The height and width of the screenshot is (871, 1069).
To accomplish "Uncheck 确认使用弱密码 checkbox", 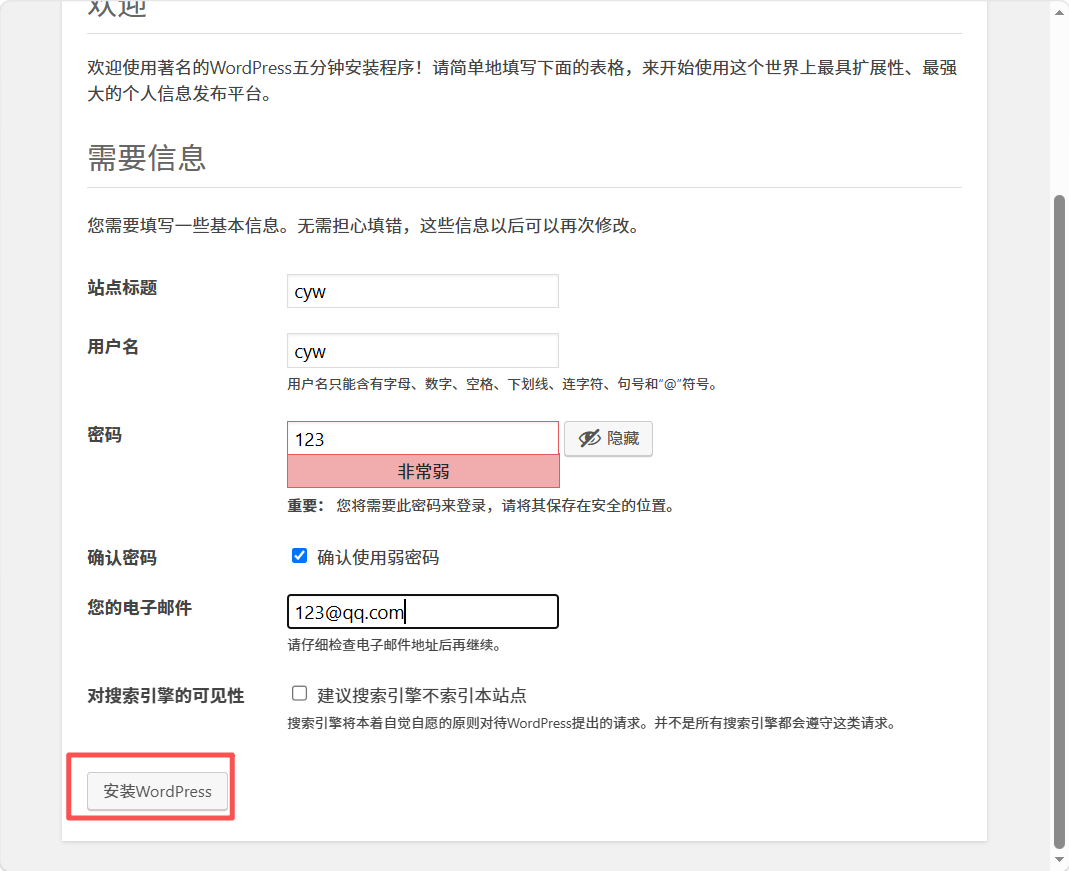I will tap(299, 556).
